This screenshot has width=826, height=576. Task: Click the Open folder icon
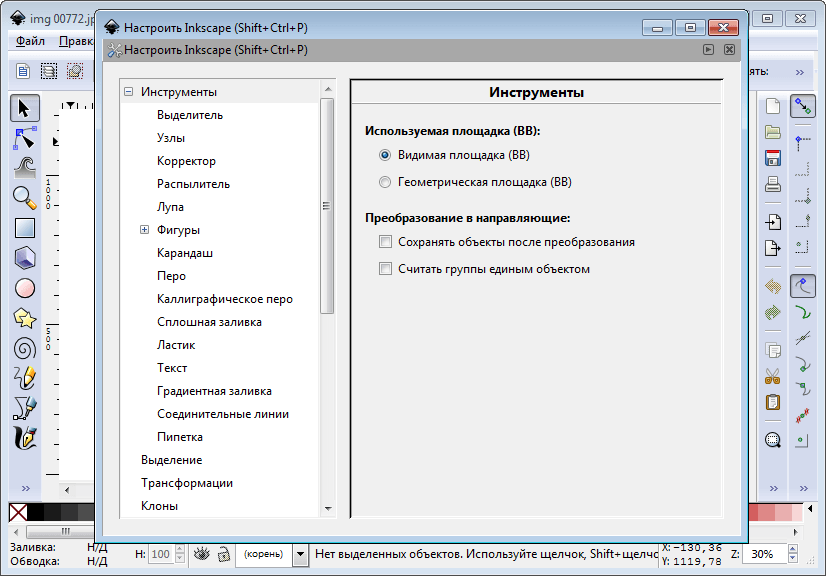click(773, 132)
